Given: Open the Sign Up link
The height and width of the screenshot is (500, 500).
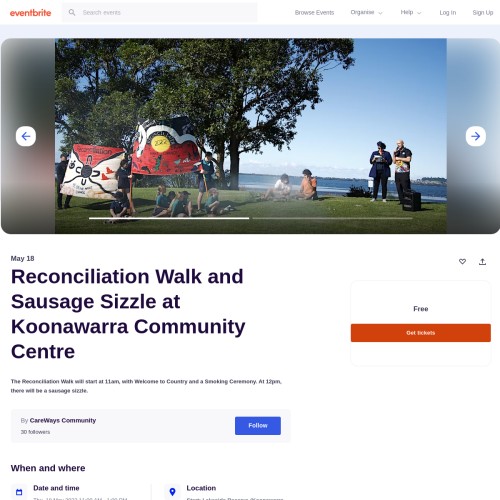Looking at the screenshot, I should pyautogui.click(x=483, y=12).
